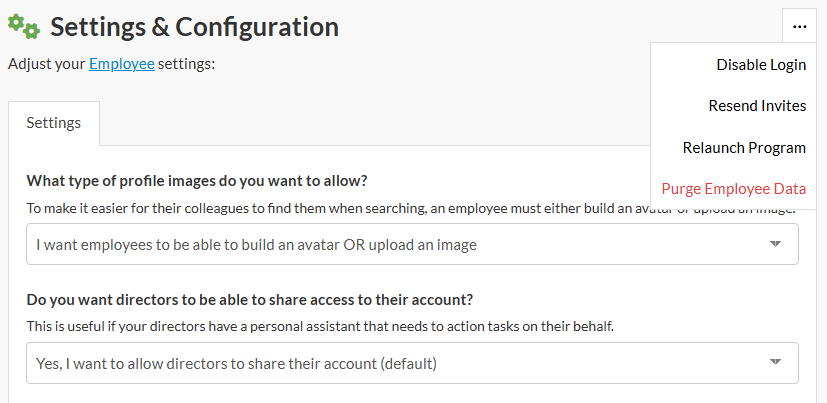
Task: Choose Resend Invites in the menu
Action: pyautogui.click(x=756, y=106)
